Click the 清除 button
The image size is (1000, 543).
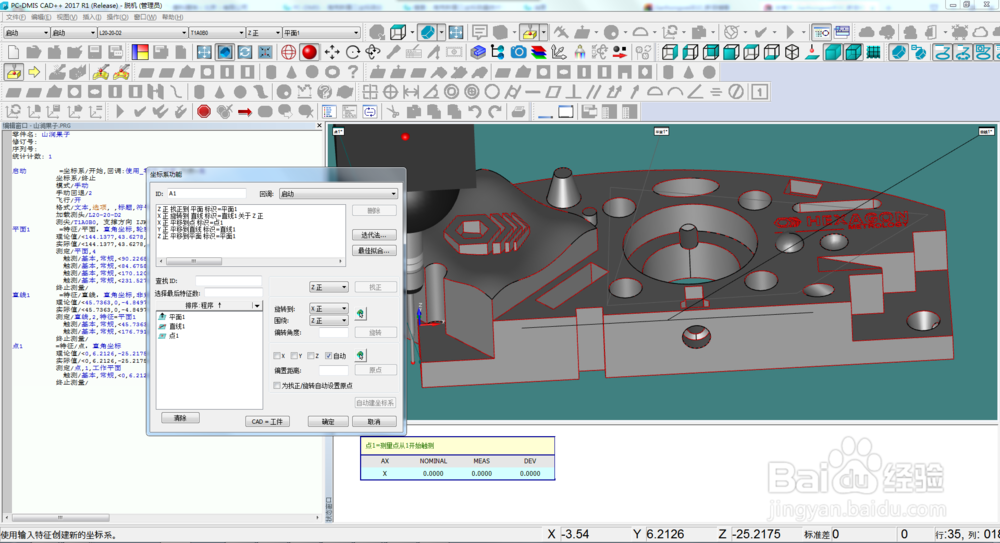point(180,418)
